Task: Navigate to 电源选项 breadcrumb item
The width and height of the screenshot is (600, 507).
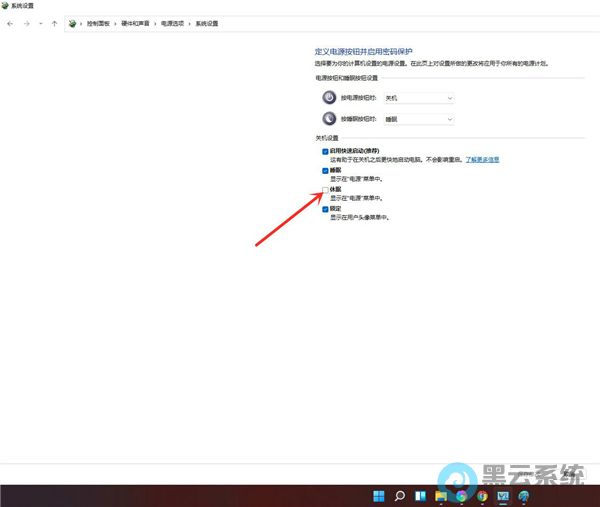Action: pyautogui.click(x=173, y=22)
